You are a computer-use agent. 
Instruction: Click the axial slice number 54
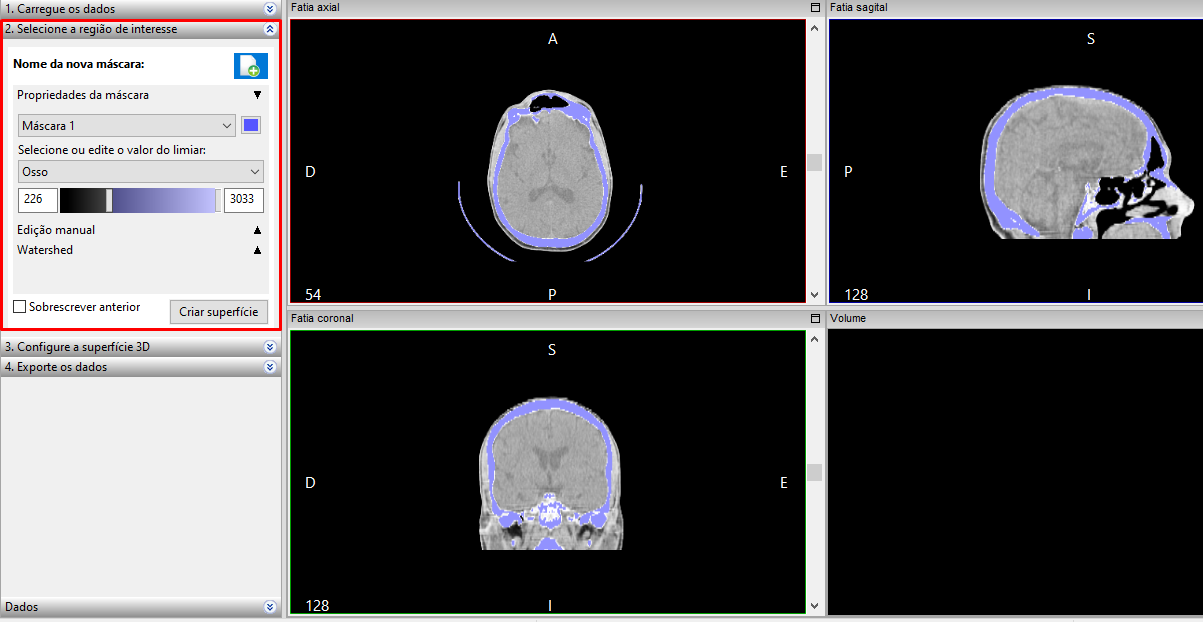pyautogui.click(x=313, y=294)
